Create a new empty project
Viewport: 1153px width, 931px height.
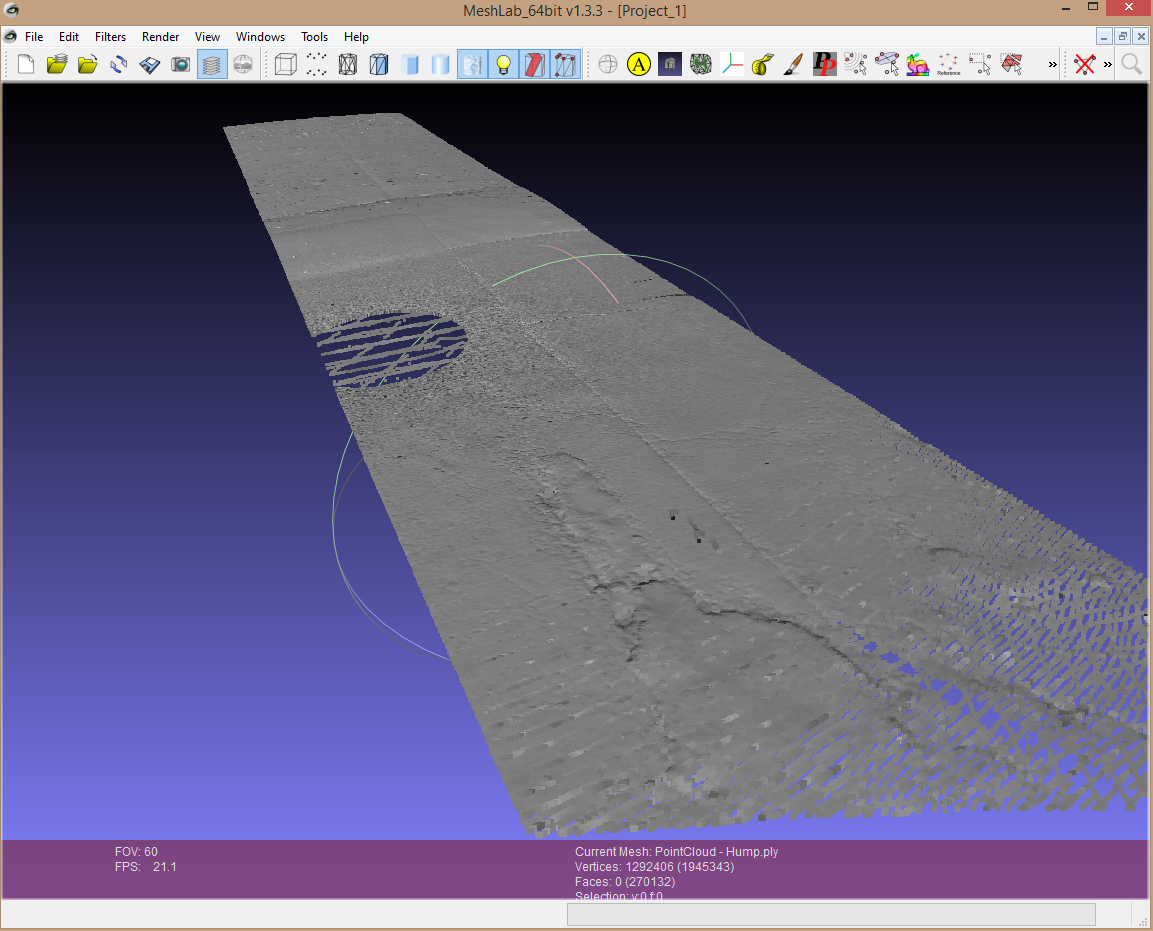tap(26, 65)
